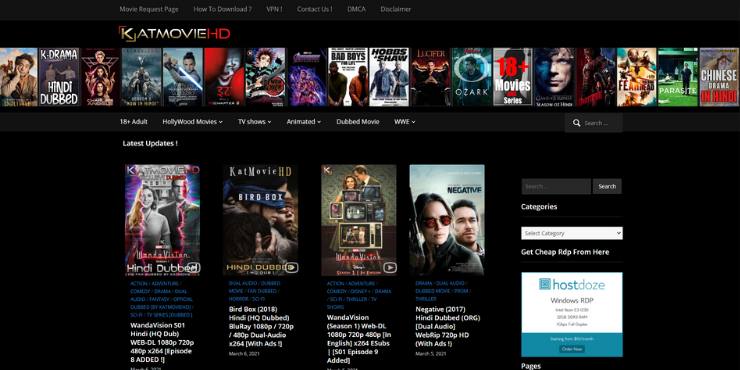
Task: Open the Parasite banner thumbnail
Action: coord(678,77)
